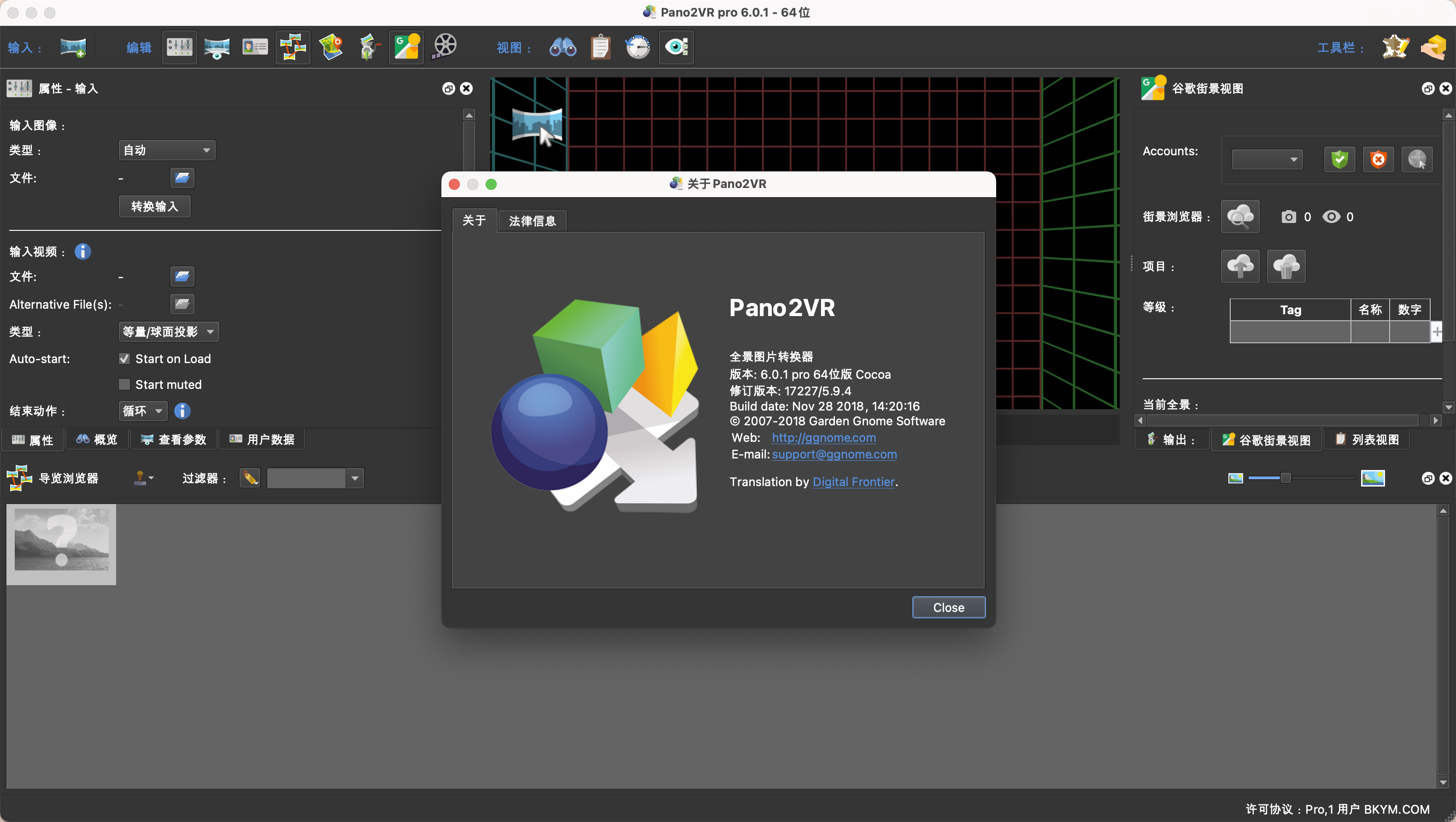Click the first tools icon in top-right toolbar
The width and height of the screenshot is (1456, 822).
[1396, 47]
